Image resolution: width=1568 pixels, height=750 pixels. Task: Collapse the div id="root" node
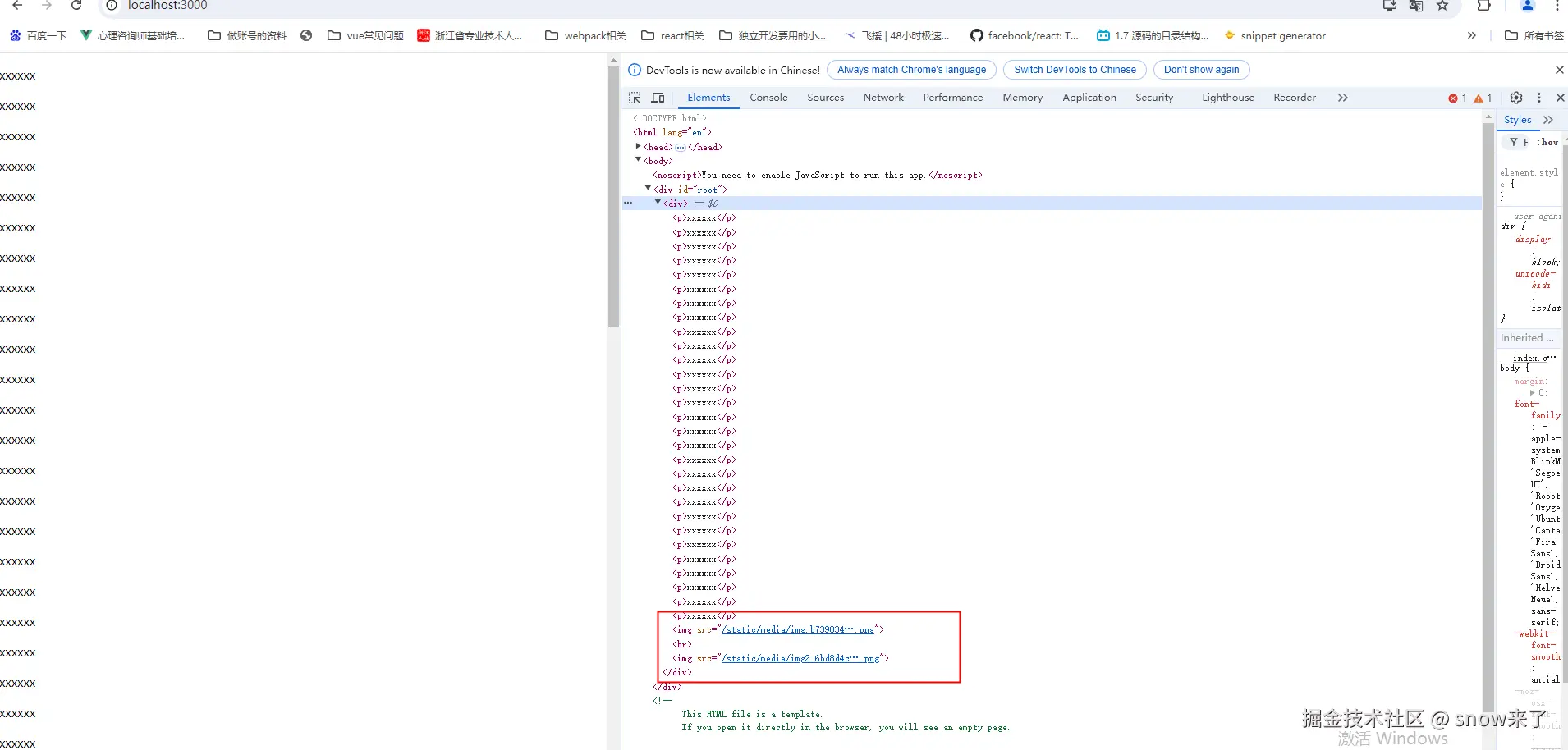coord(648,189)
